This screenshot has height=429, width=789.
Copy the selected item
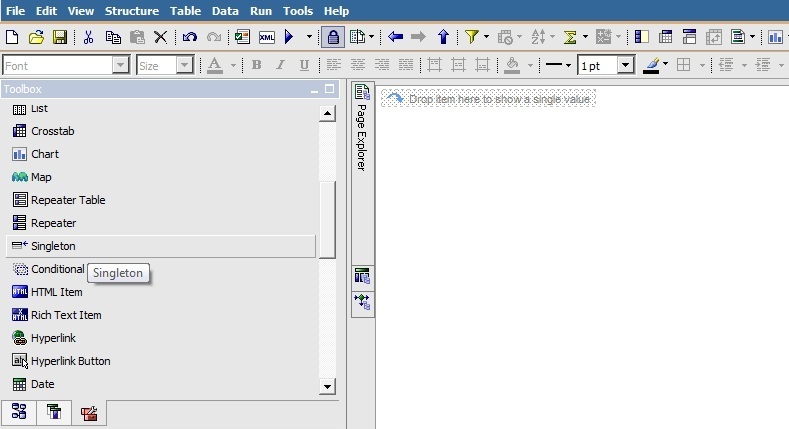pos(113,37)
